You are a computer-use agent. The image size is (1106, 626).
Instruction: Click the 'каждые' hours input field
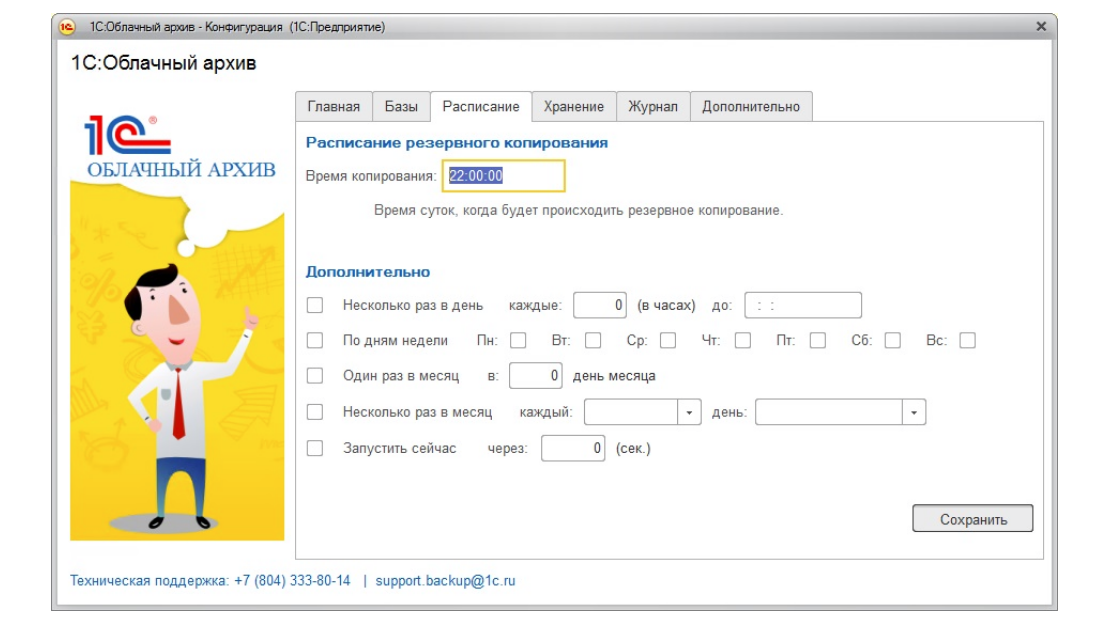[x=600, y=305]
